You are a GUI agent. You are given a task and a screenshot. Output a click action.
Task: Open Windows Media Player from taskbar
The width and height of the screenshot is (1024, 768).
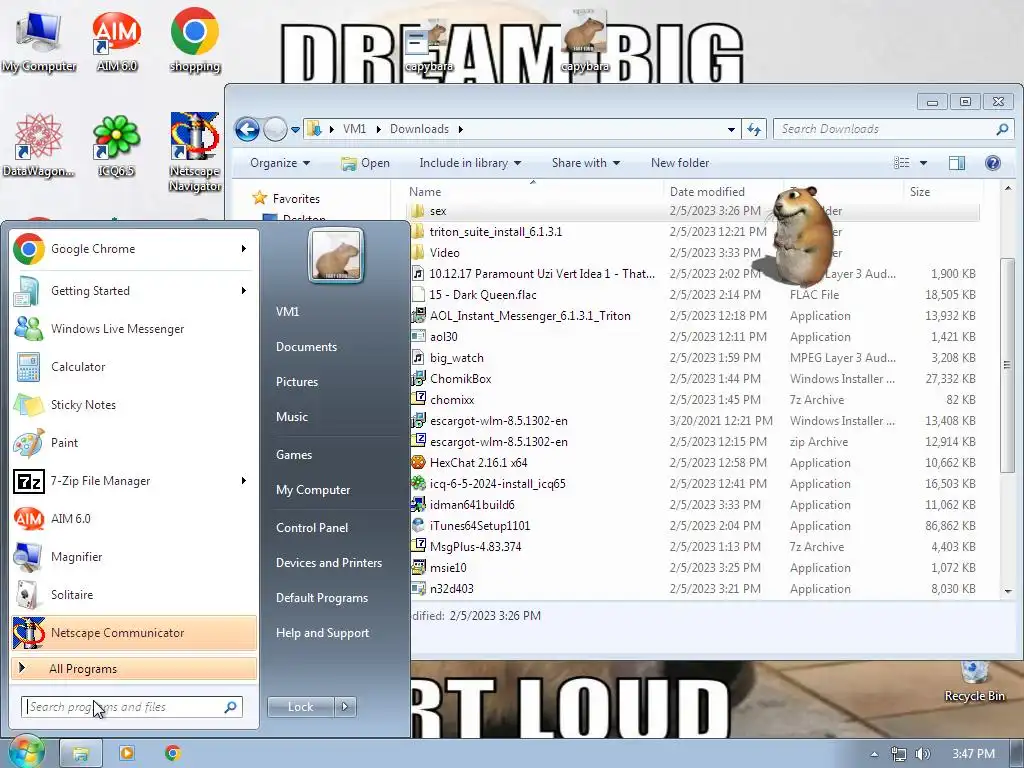point(127,753)
